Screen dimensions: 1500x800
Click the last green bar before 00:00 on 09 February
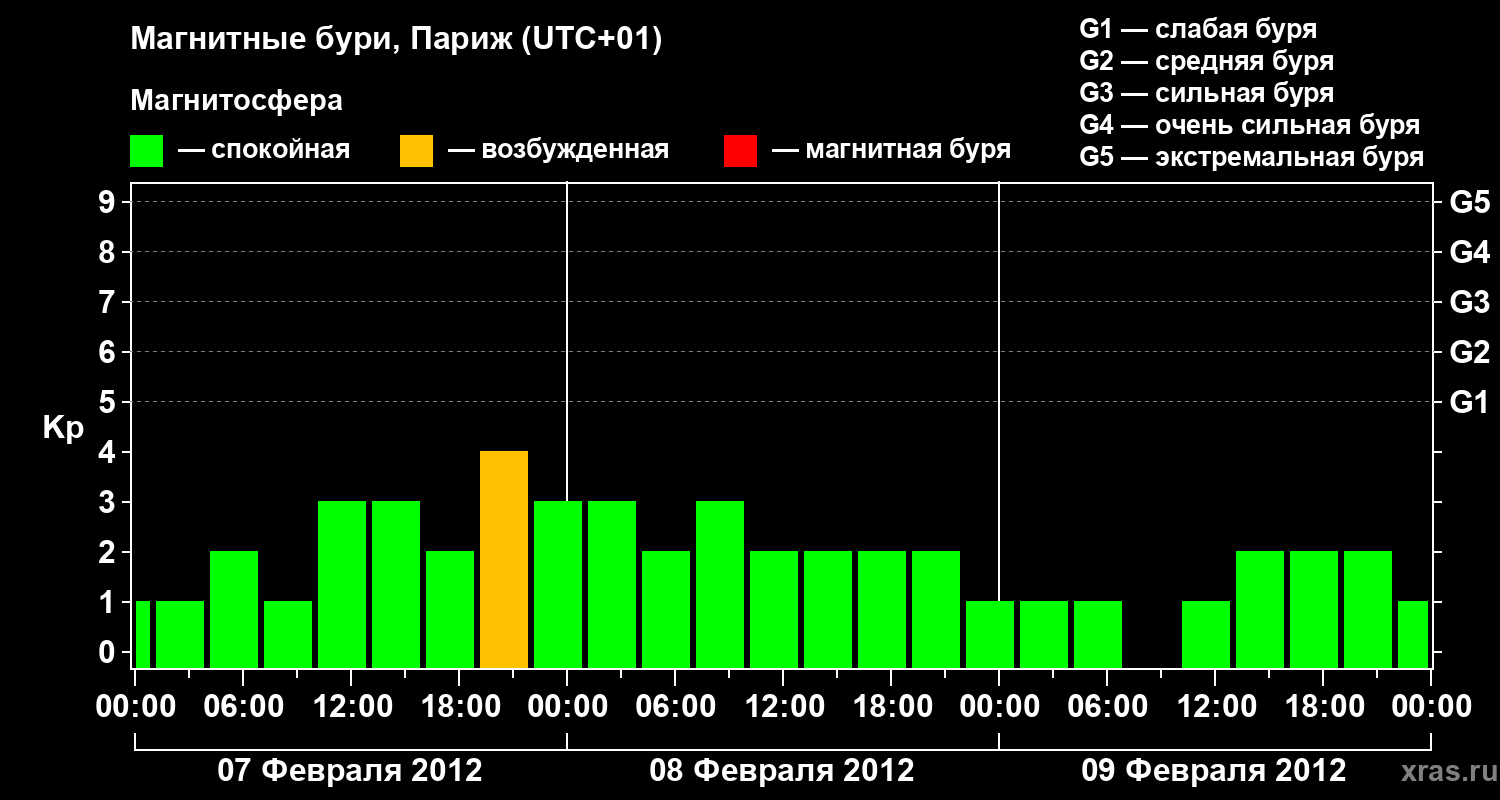tap(1413, 634)
